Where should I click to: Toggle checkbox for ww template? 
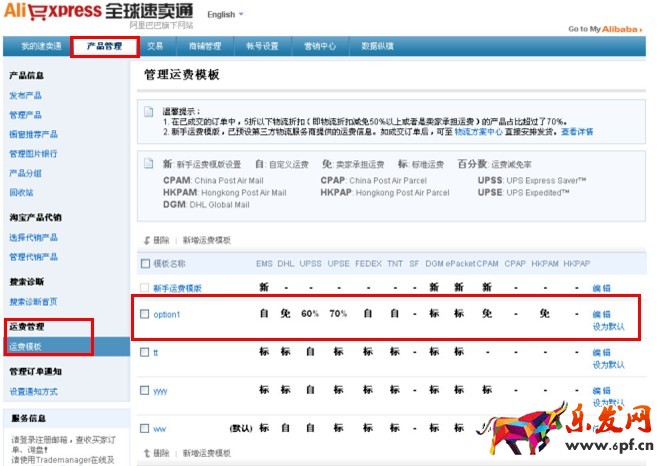[144, 428]
